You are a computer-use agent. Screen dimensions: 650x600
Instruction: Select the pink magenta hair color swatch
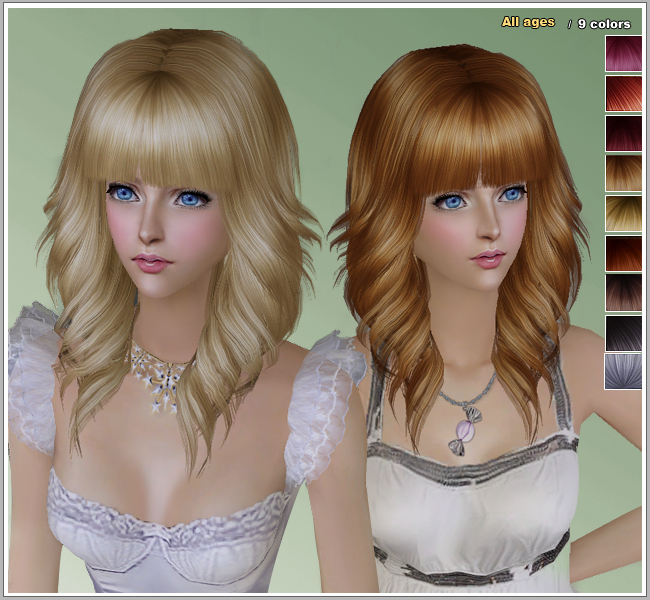623,54
